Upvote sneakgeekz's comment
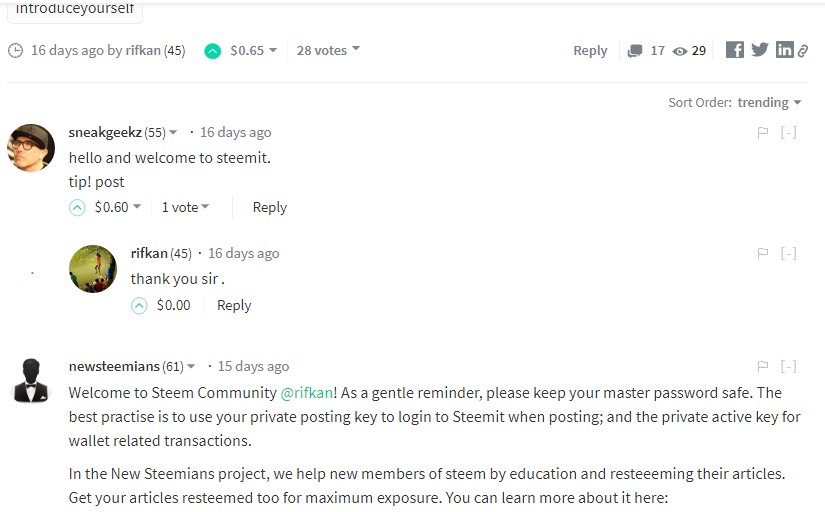Viewport: 825px width, 512px height. (x=77, y=207)
